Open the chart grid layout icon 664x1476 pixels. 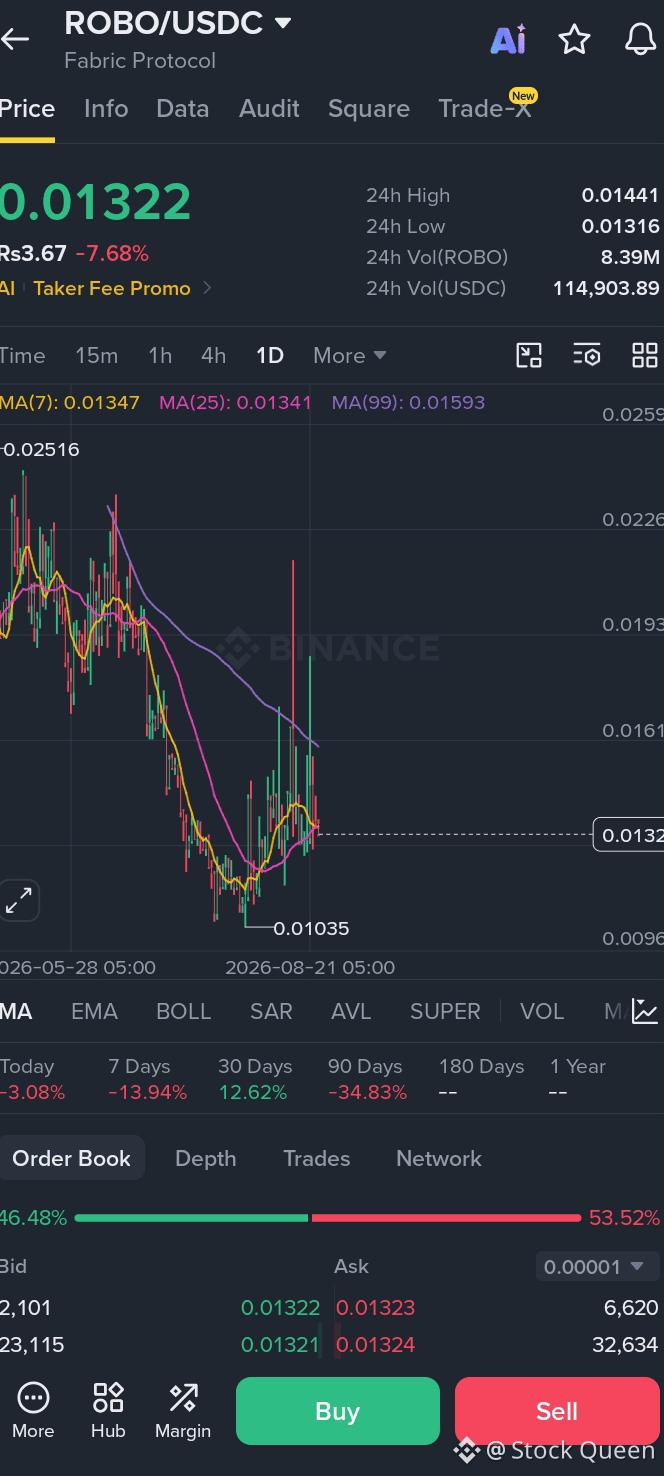(x=645, y=355)
